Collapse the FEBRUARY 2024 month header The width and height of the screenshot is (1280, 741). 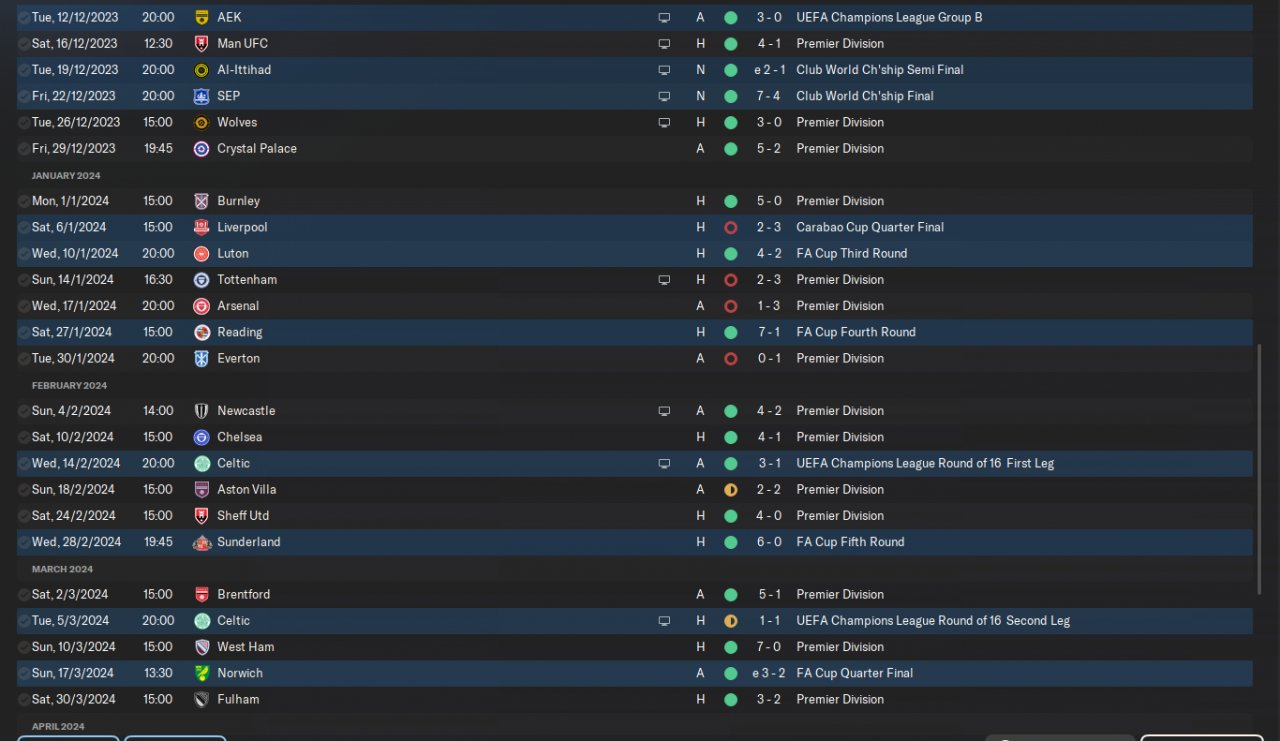pyautogui.click(x=69, y=385)
